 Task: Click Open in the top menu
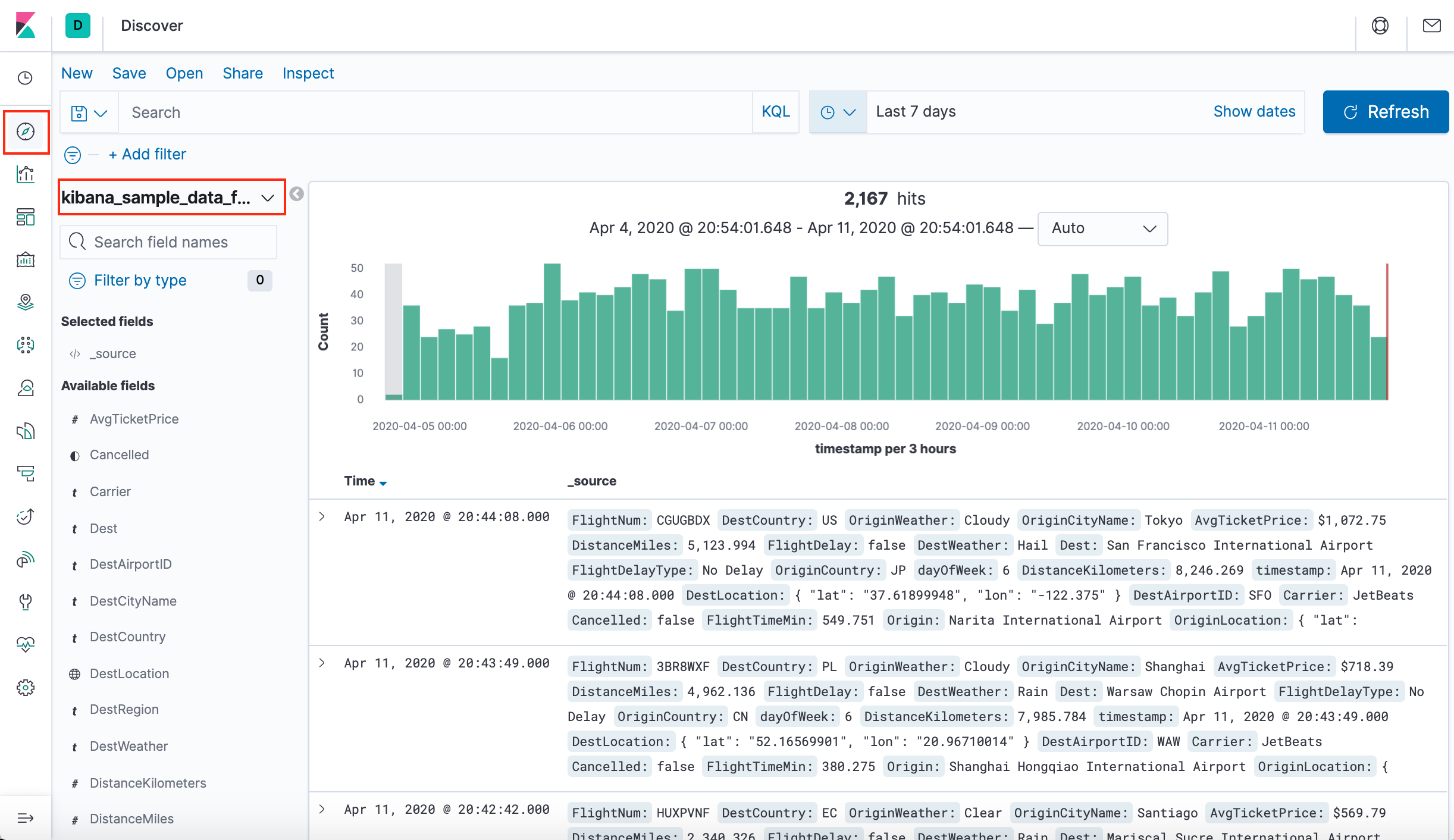point(184,73)
